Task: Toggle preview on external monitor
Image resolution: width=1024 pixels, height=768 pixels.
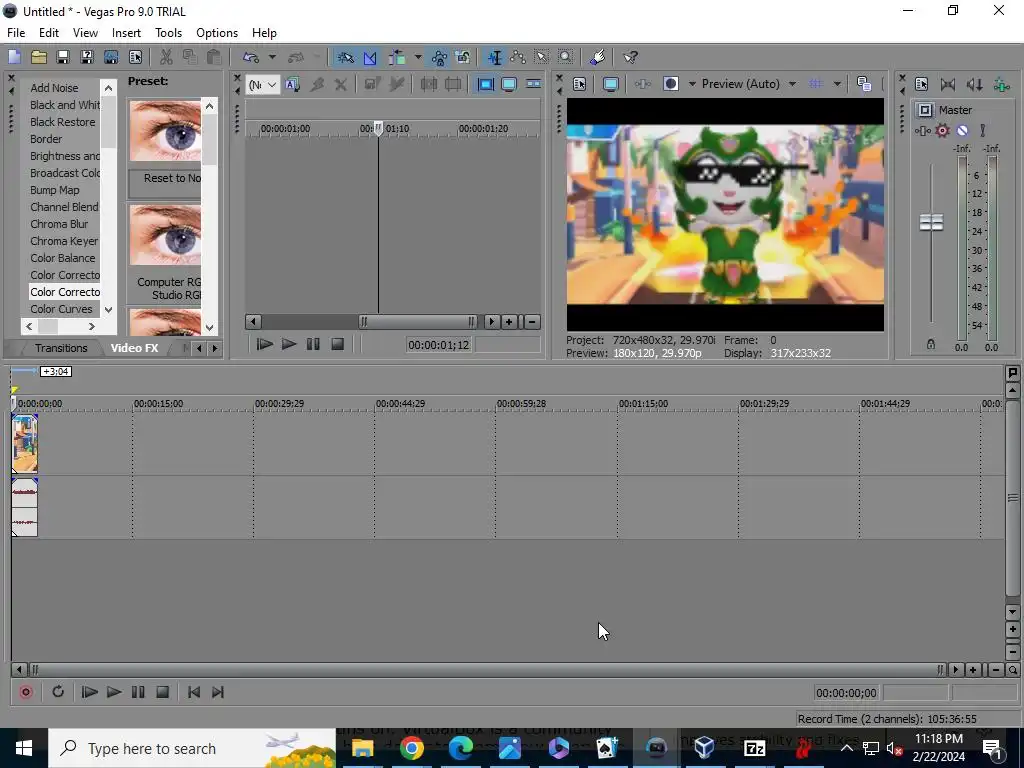Action: pyautogui.click(x=611, y=84)
